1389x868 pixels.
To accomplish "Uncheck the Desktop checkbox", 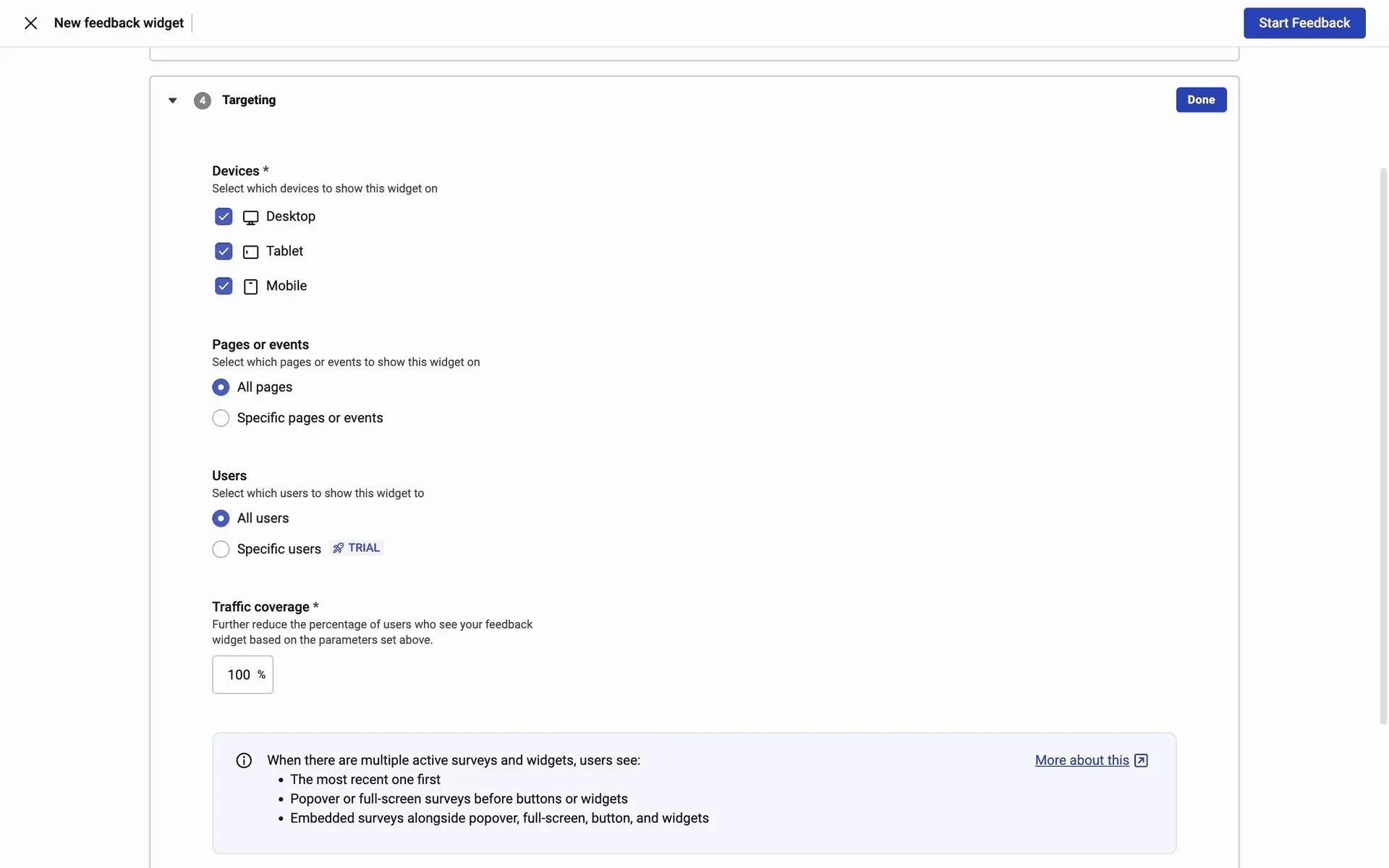I will 224,216.
